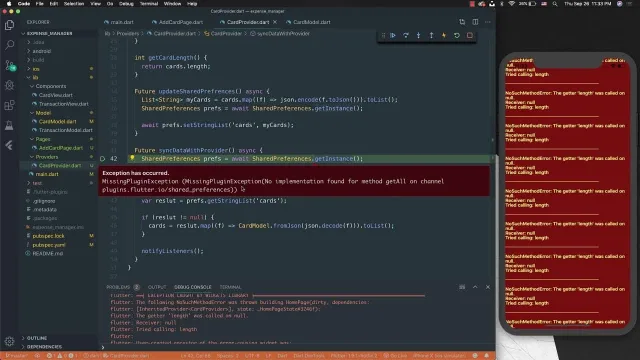Click the debug Continue button
This screenshot has width=640, height=360.
tap(393, 36)
